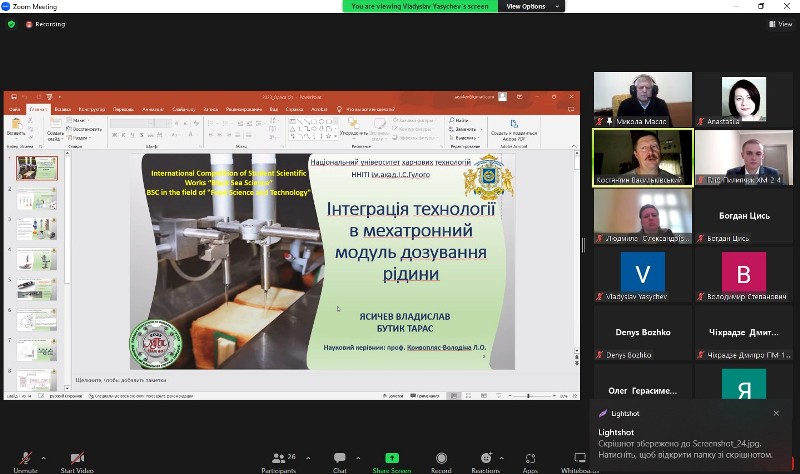
Task: Open the Apps icon in toolbar
Action: tap(530, 459)
